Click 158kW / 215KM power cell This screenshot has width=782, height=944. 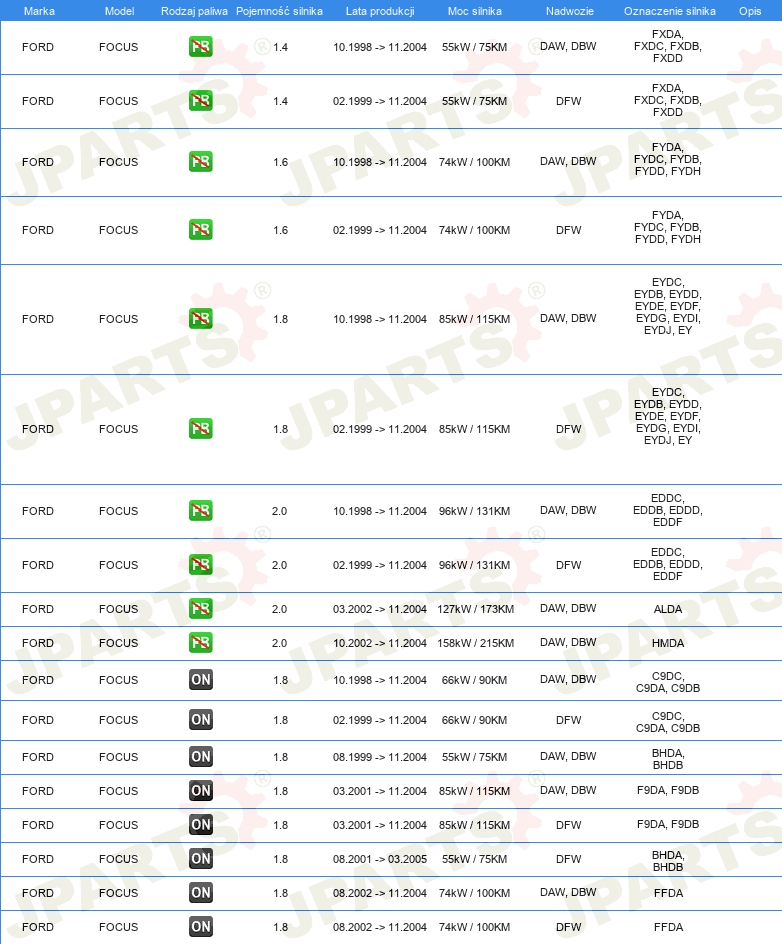[476, 643]
